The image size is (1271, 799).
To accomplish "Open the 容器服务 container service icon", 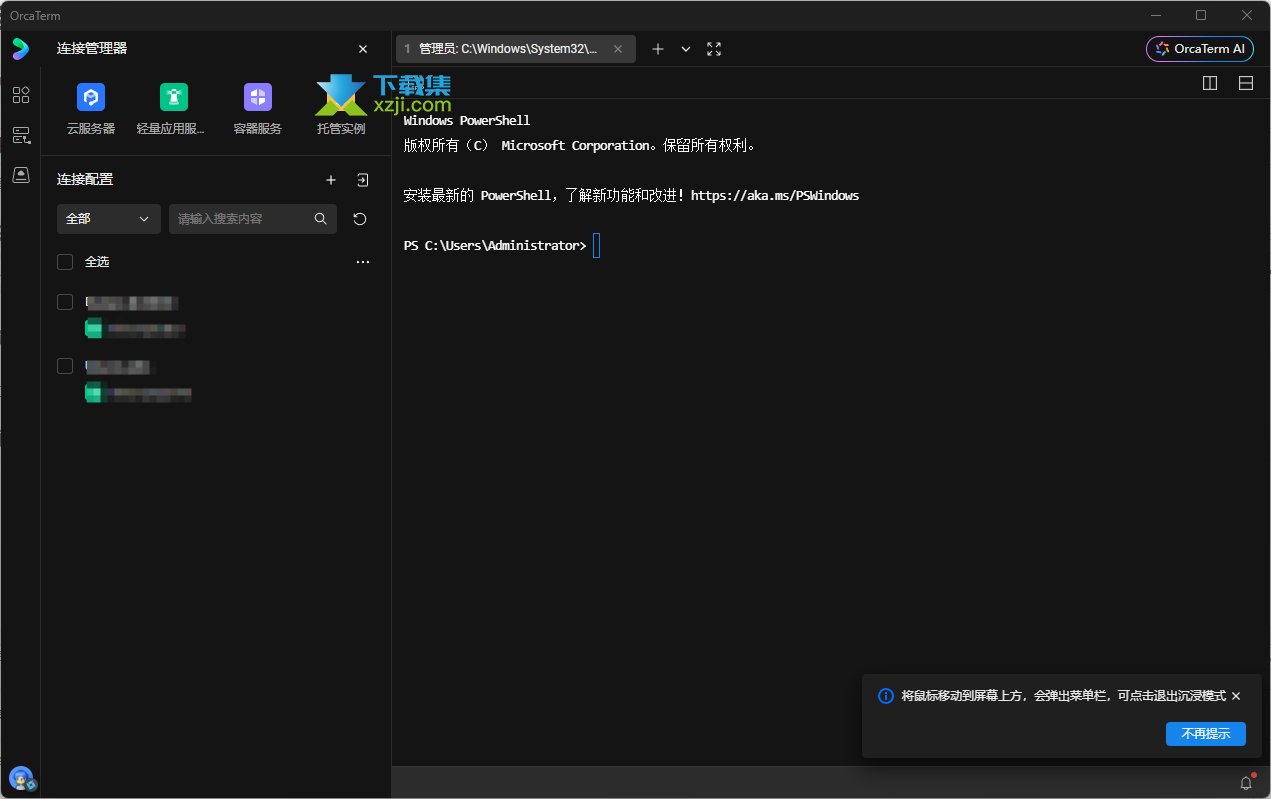I will pyautogui.click(x=257, y=98).
